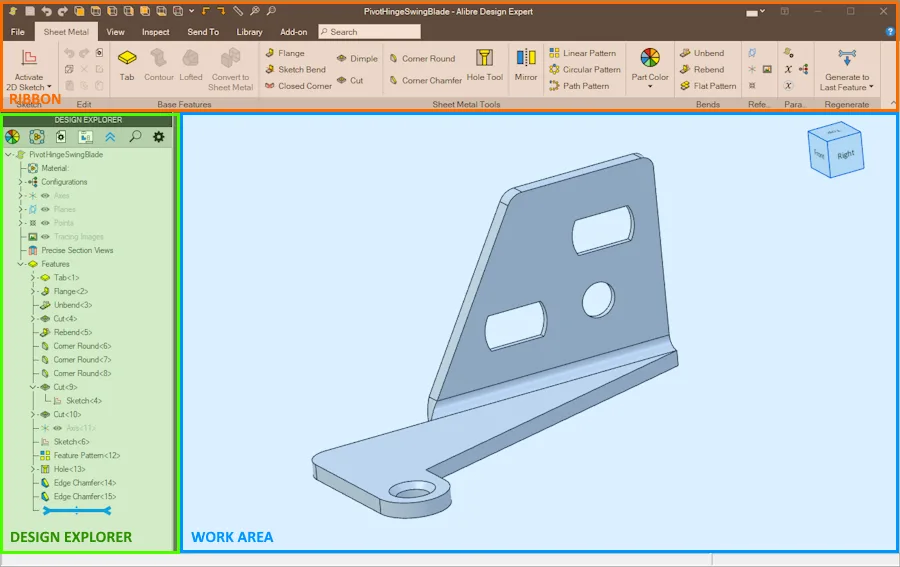Expand the Configurations tree node

(20, 182)
